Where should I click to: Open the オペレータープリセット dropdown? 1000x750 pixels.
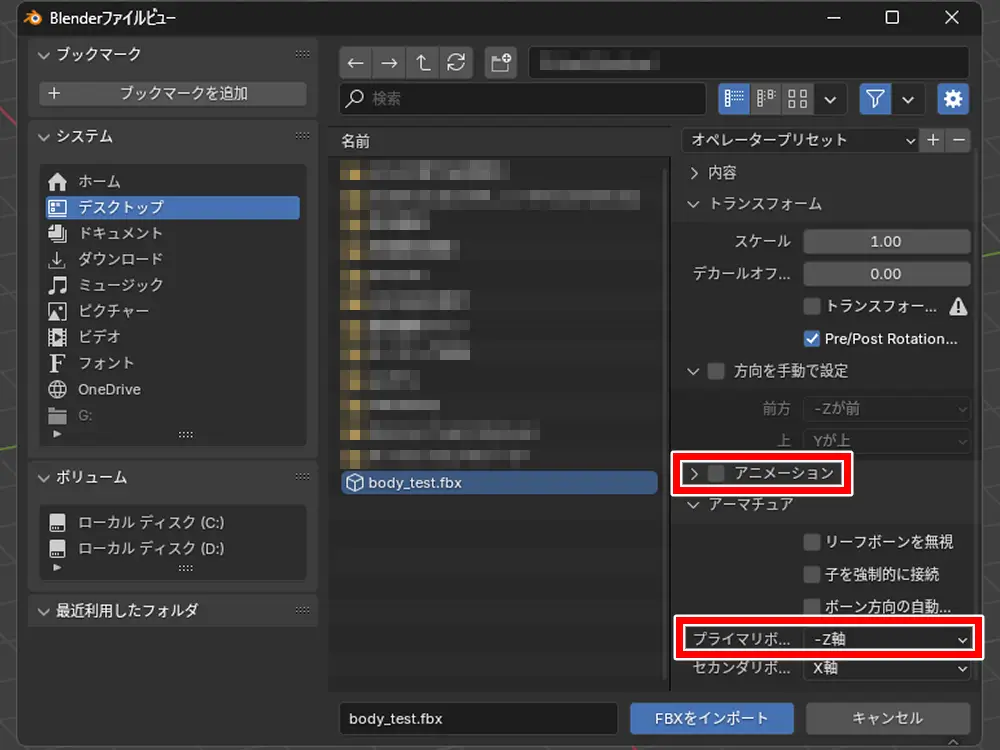802,140
